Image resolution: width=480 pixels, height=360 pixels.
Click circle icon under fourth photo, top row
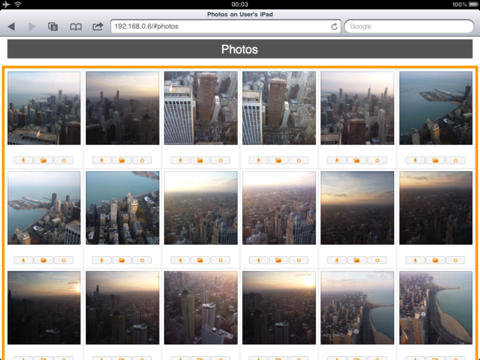pyautogui.click(x=299, y=160)
